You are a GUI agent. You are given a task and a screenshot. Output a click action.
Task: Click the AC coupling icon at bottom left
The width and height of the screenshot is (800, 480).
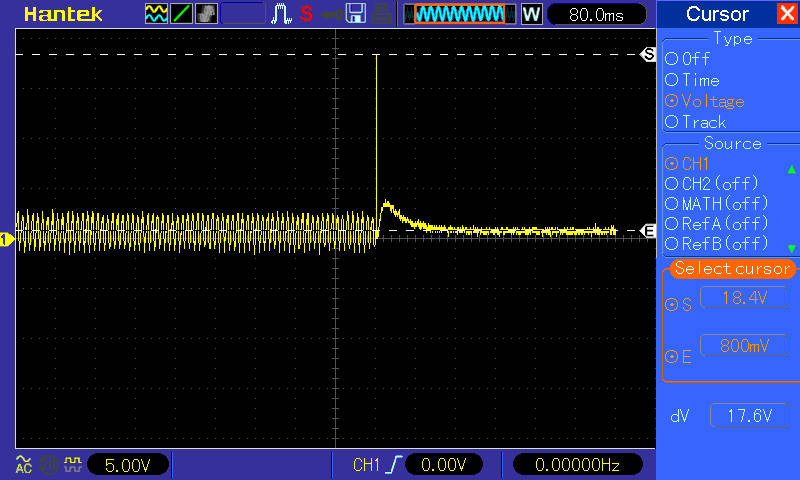(x=22, y=464)
